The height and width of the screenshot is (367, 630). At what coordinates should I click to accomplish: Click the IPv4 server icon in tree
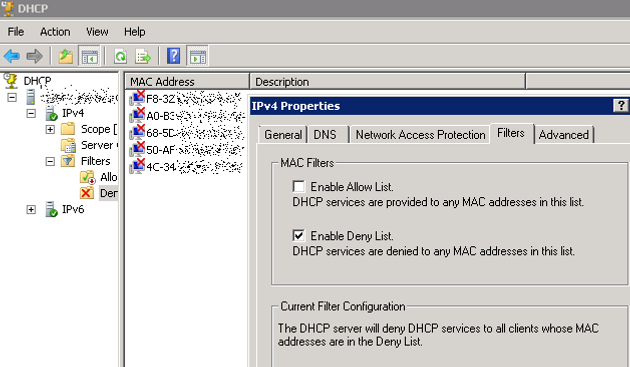click(x=51, y=113)
